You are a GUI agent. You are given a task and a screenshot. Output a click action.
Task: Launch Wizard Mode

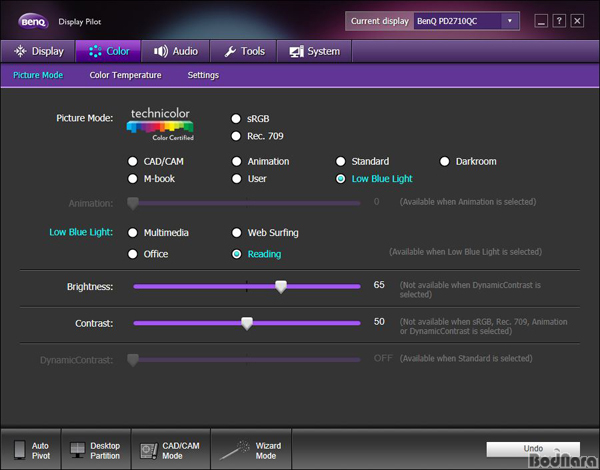click(x=251, y=450)
